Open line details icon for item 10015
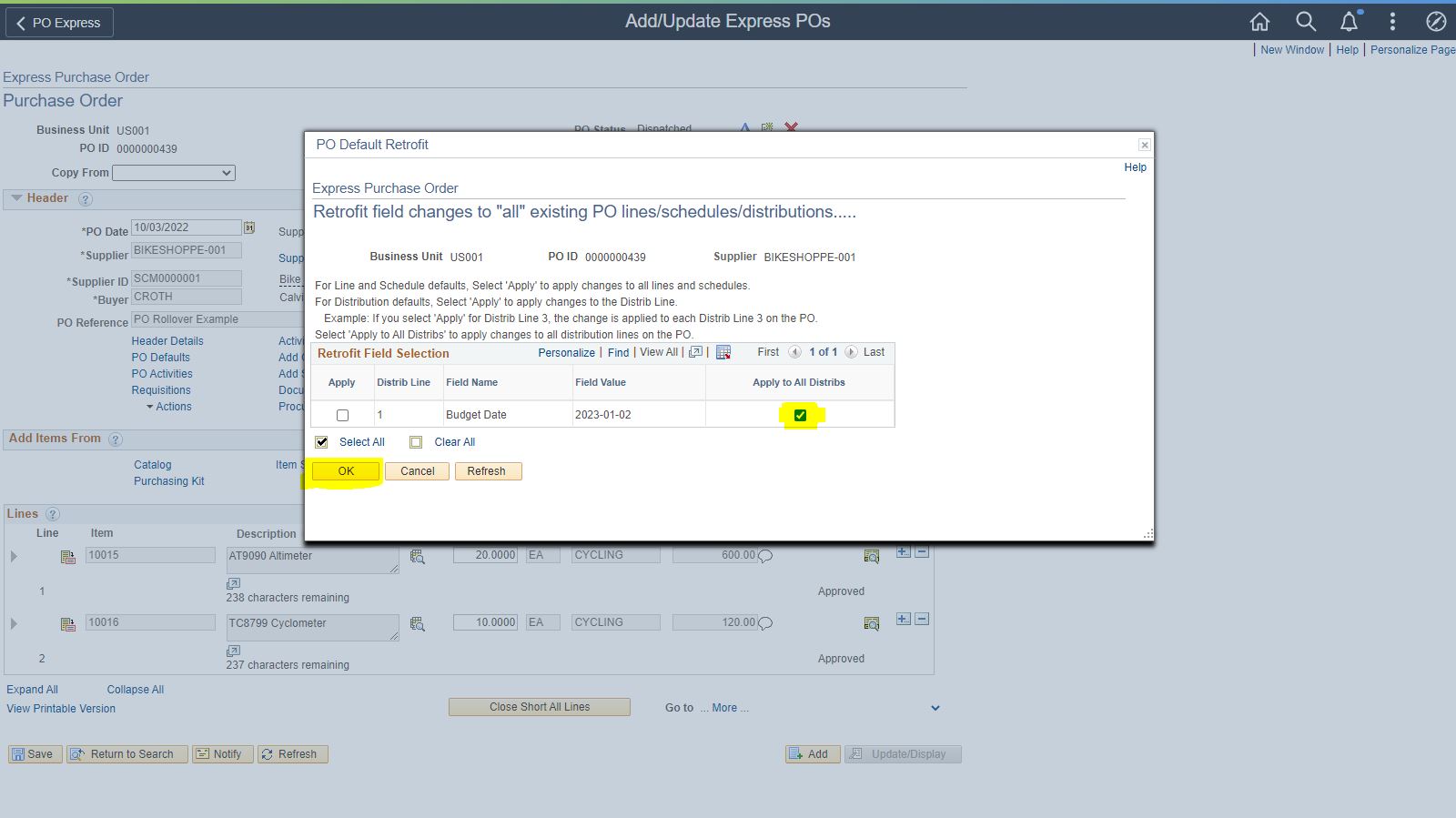The width and height of the screenshot is (1456, 818). tap(67, 557)
